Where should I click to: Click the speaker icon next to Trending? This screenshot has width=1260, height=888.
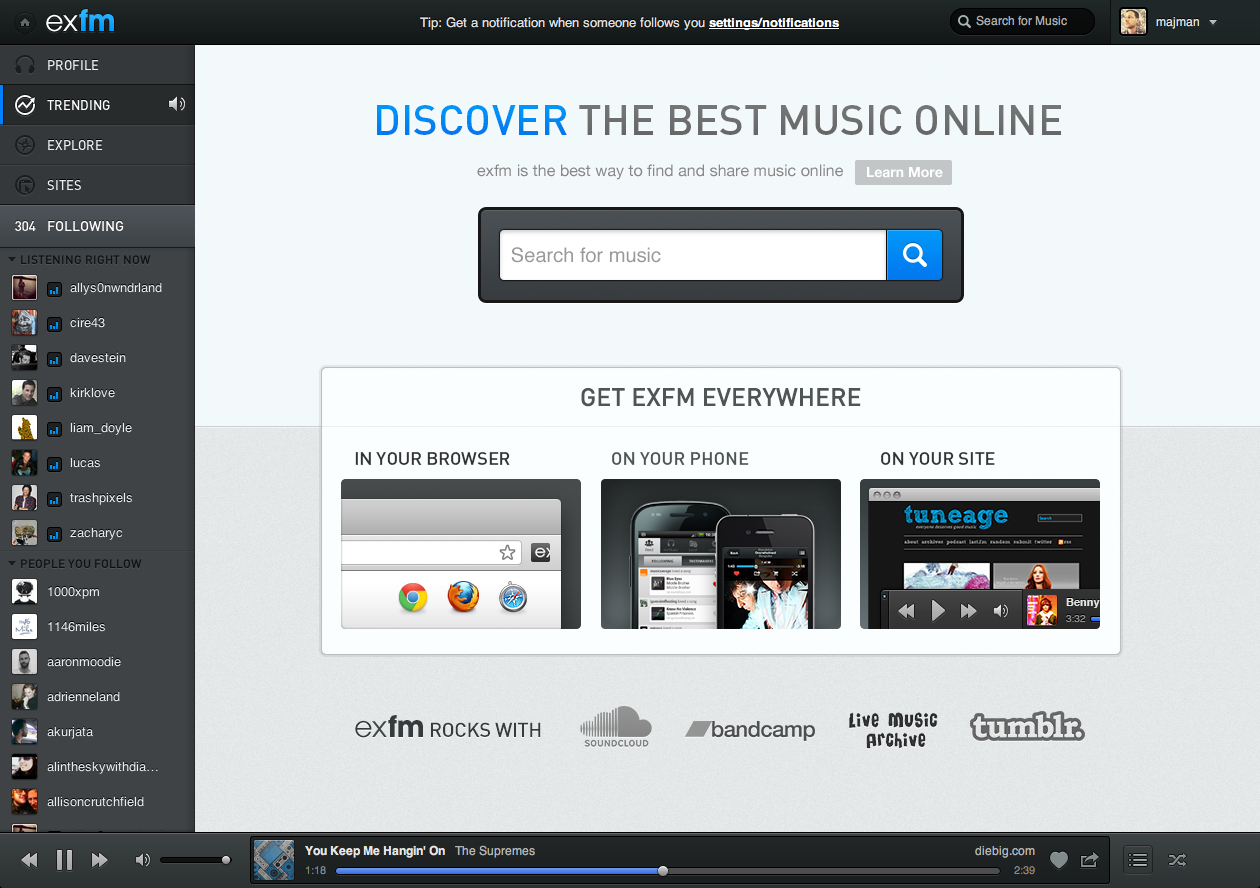tap(176, 104)
